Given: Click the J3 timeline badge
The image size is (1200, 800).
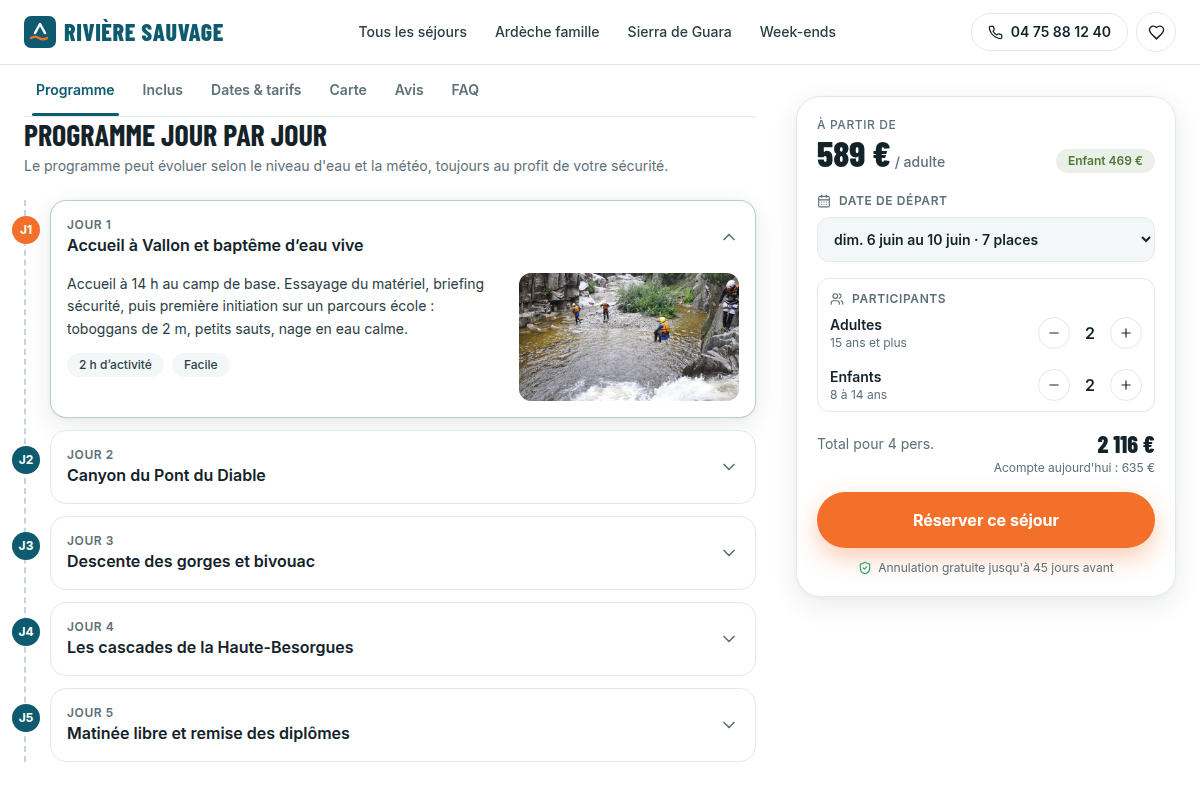Looking at the screenshot, I should click(26, 546).
